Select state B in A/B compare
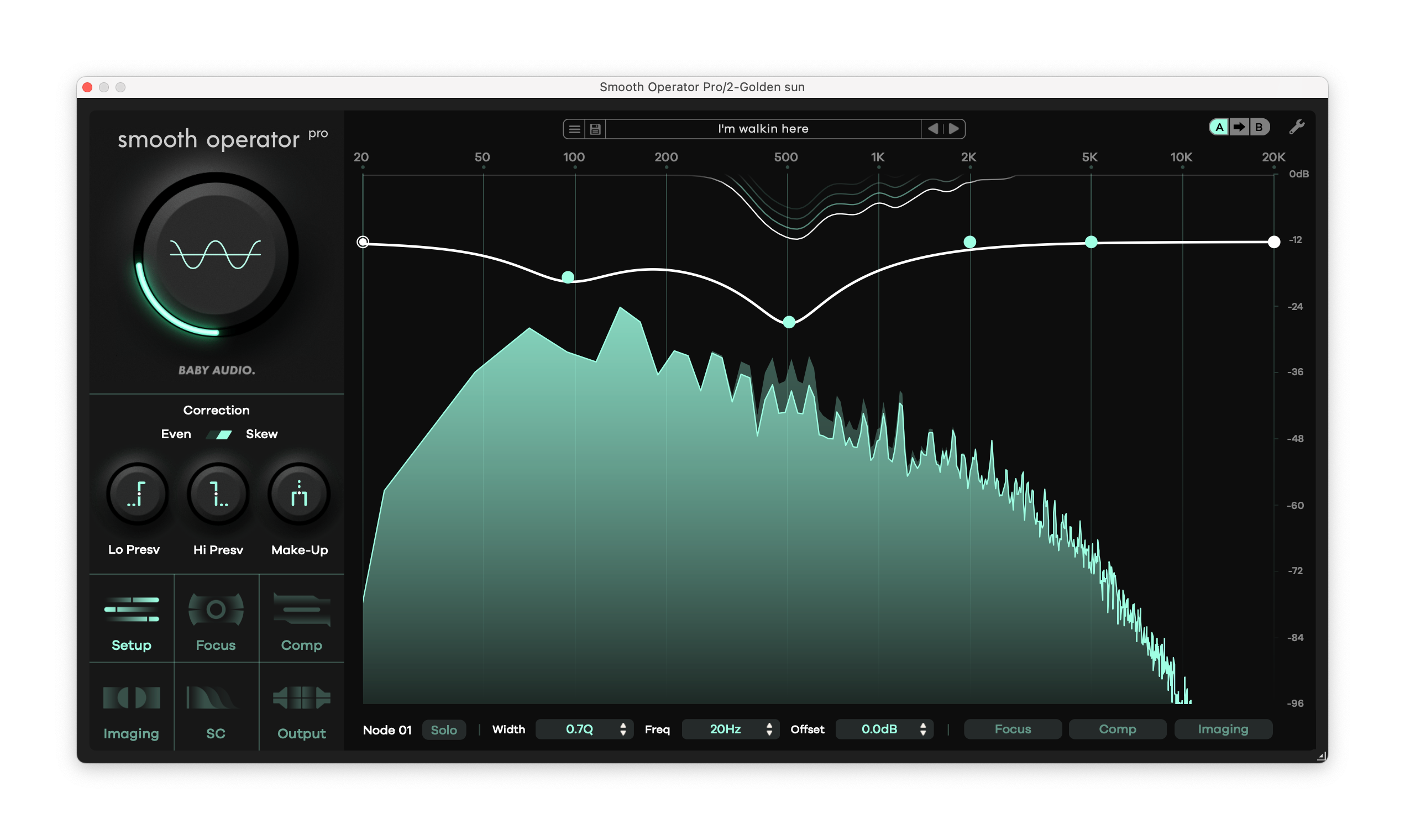Screen dimensions: 1405x840 click(x=1259, y=127)
